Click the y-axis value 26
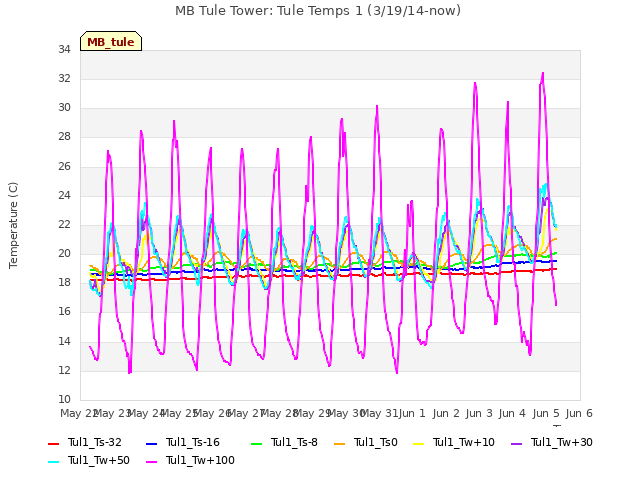Screen dimensions: 640x480 click(64, 167)
